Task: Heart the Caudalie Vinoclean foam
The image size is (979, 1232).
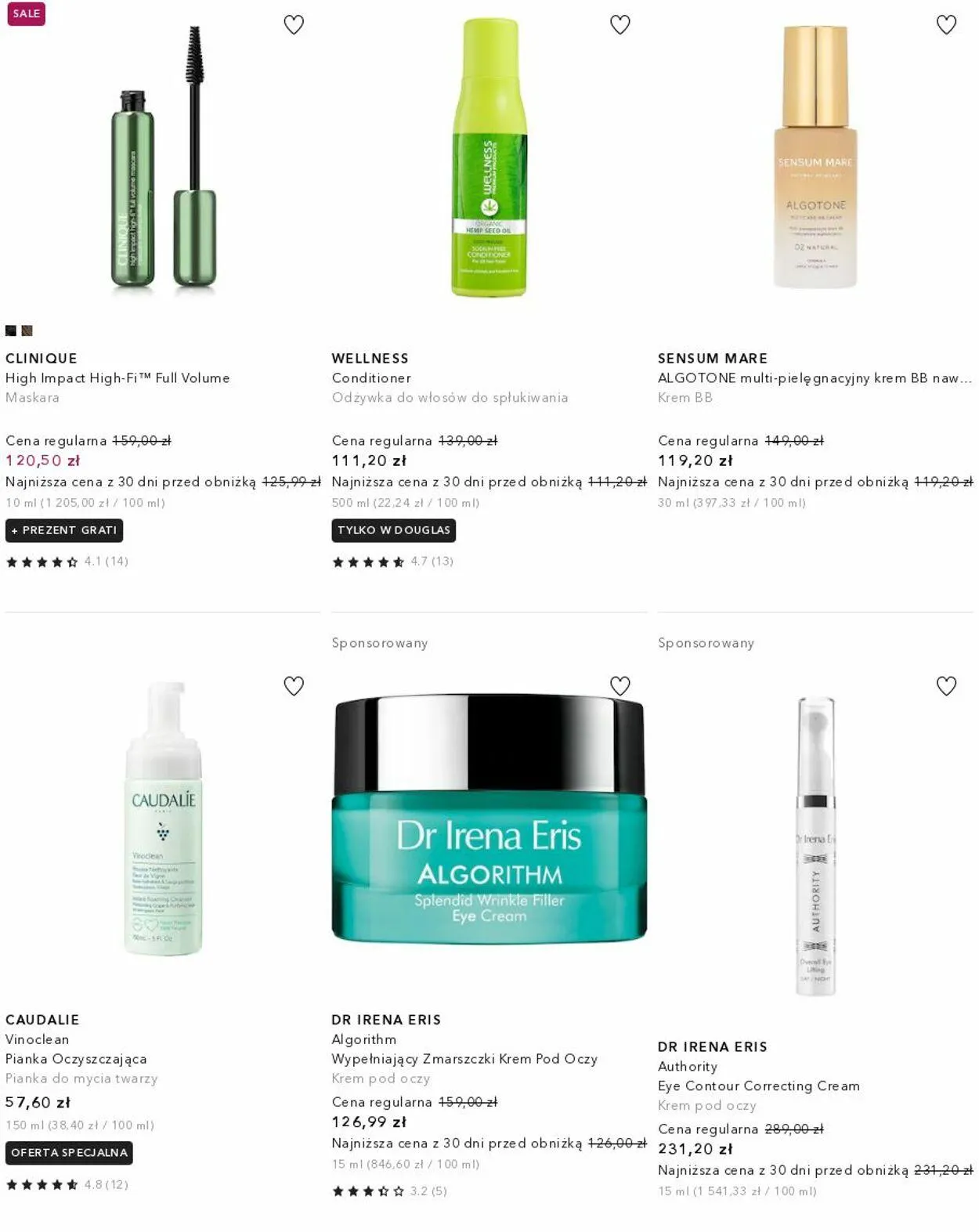Action: click(x=294, y=686)
